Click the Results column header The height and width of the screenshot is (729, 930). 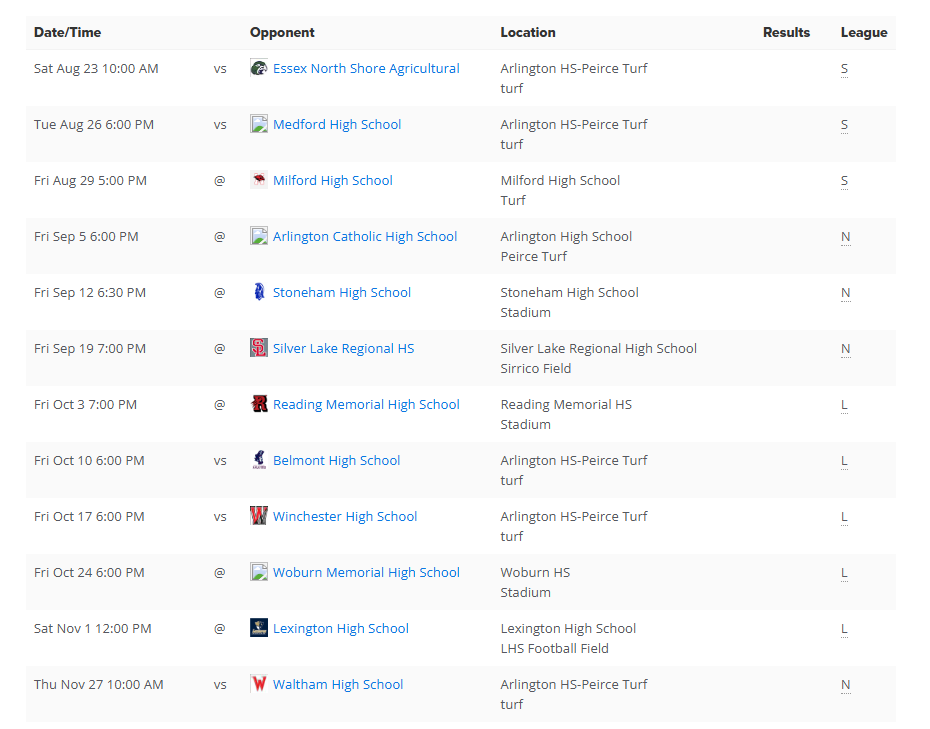pos(786,33)
